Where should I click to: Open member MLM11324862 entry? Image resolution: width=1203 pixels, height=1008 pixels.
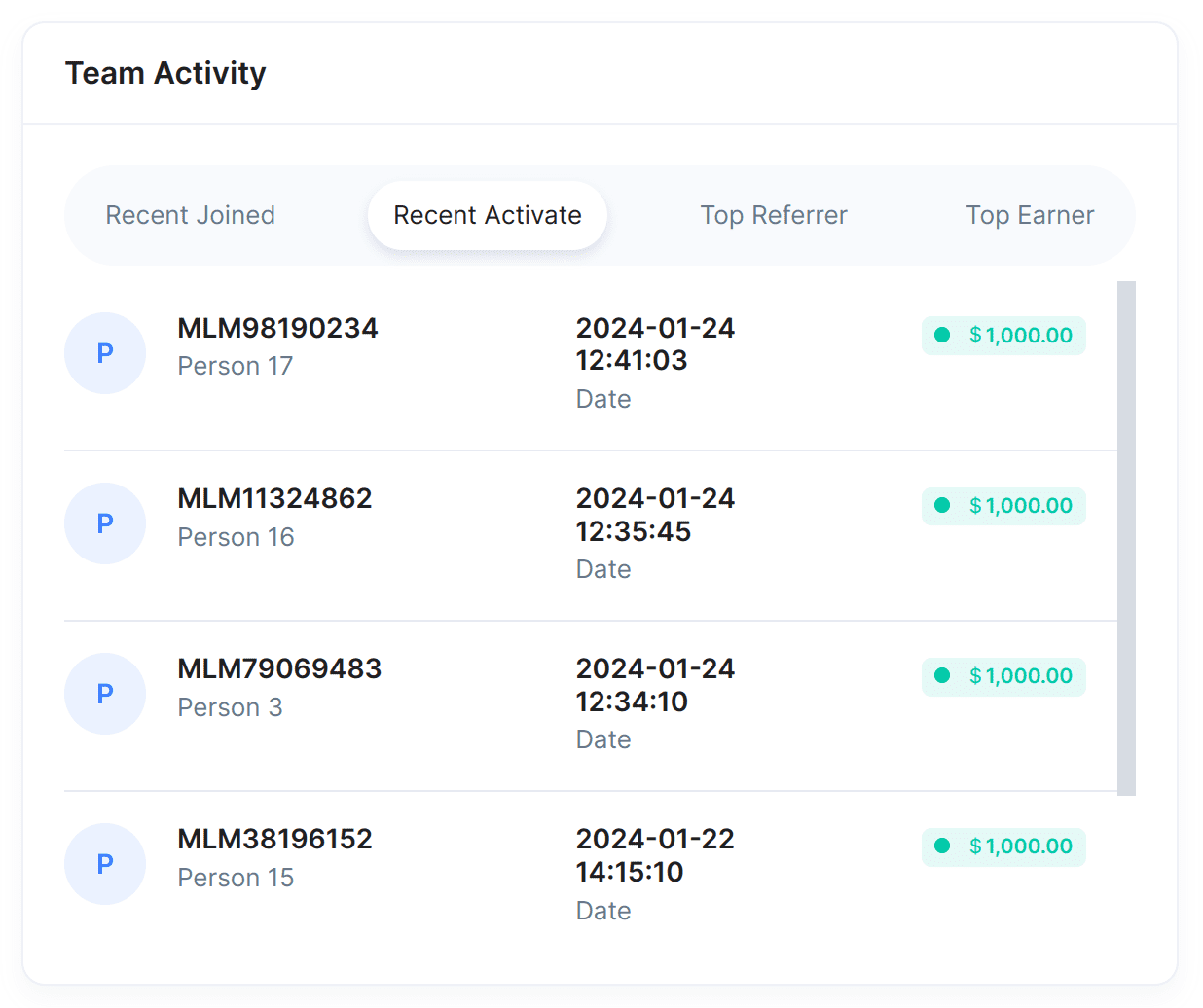click(274, 498)
